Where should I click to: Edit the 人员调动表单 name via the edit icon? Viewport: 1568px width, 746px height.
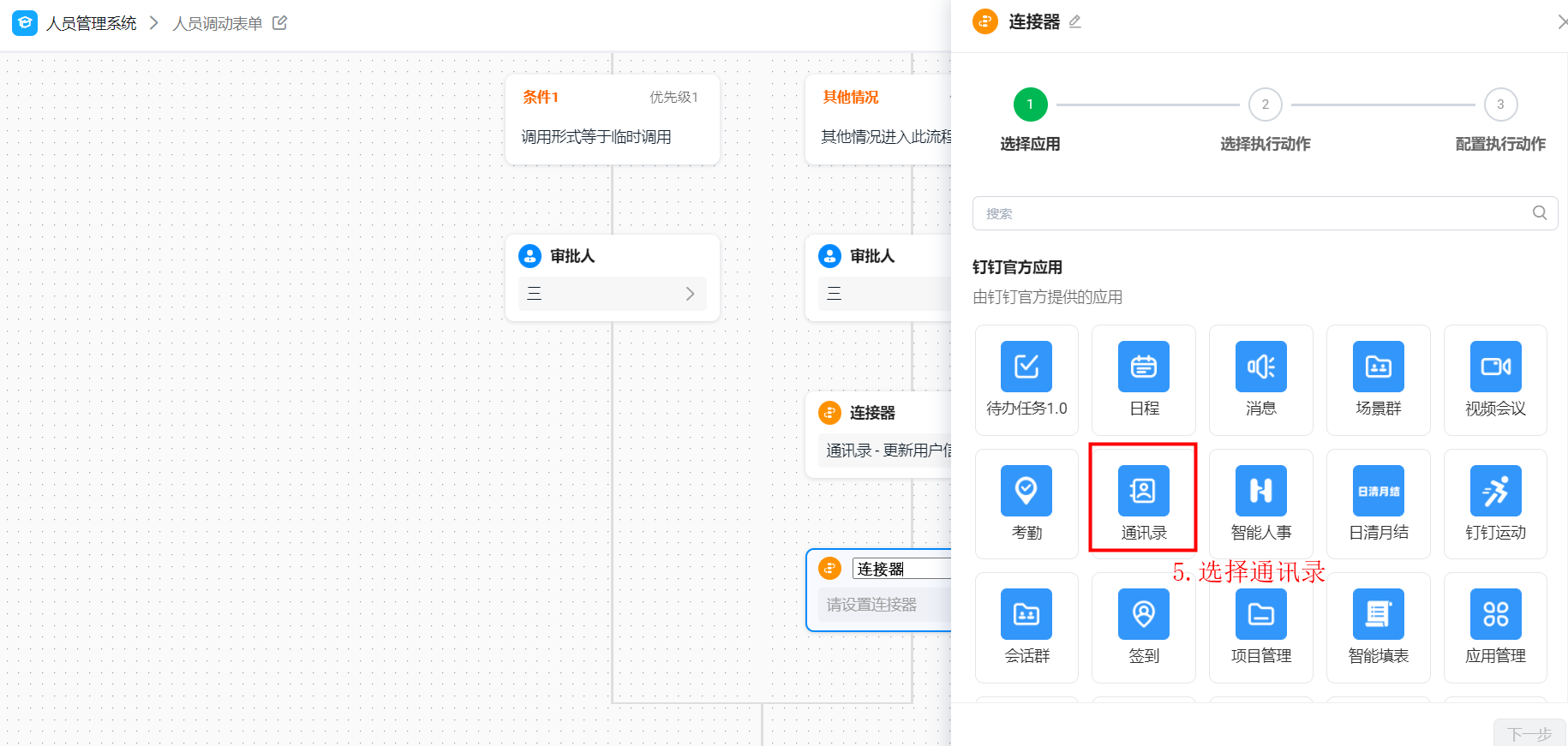pyautogui.click(x=279, y=23)
